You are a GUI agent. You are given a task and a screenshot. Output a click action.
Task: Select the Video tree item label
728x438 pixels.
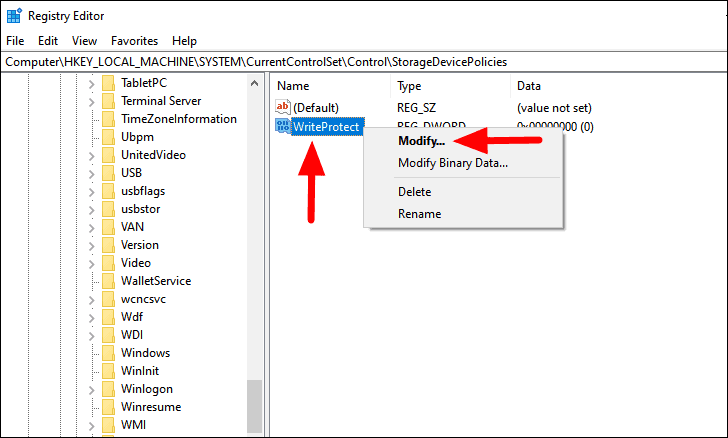[x=136, y=263]
